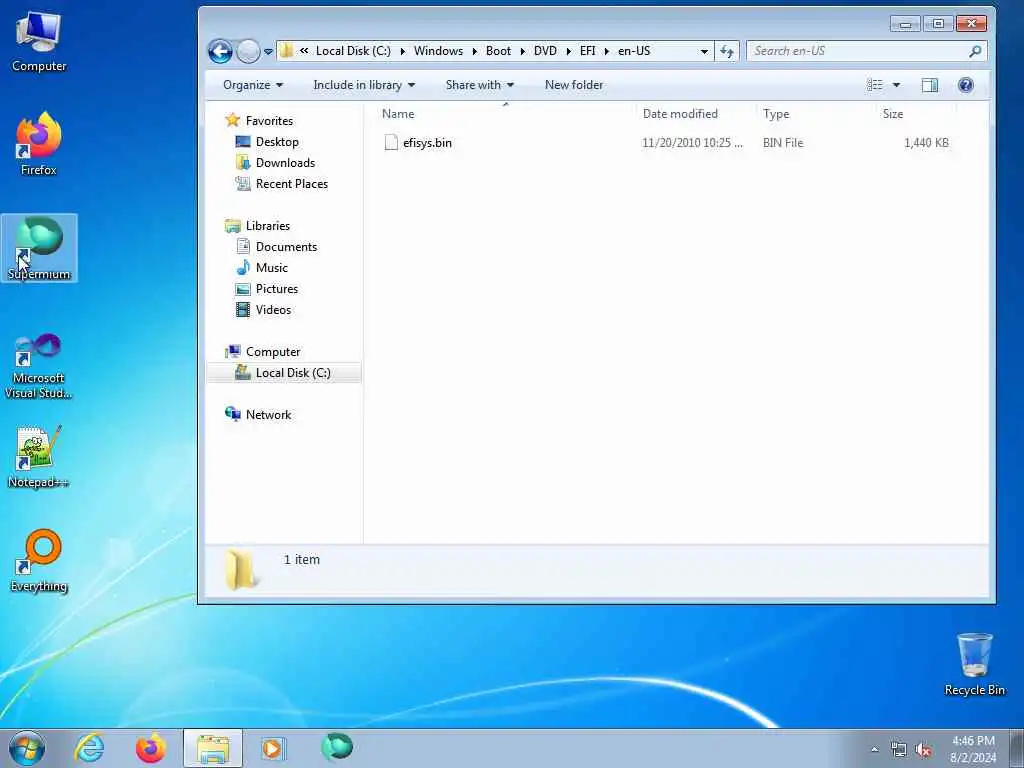Screen dimensions: 1024x768
Task: Open the Organize menu
Action: click(x=253, y=85)
